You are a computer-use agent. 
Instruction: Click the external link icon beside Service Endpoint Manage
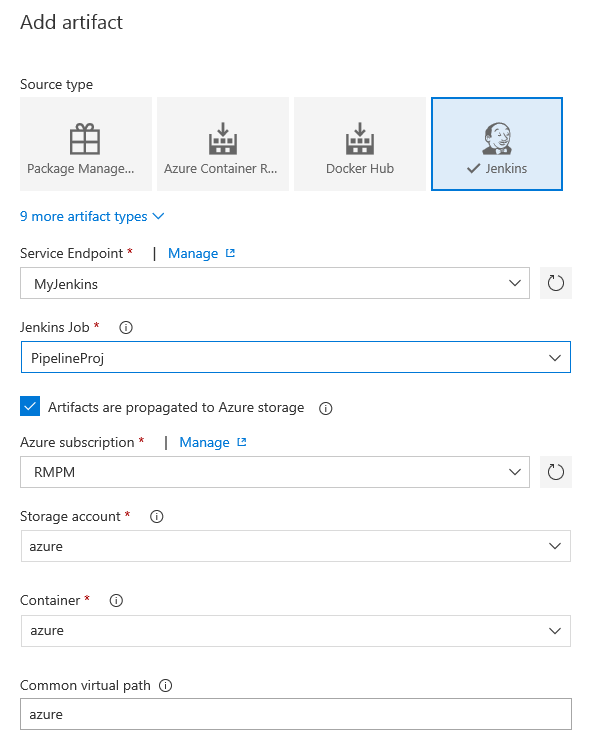pos(230,253)
